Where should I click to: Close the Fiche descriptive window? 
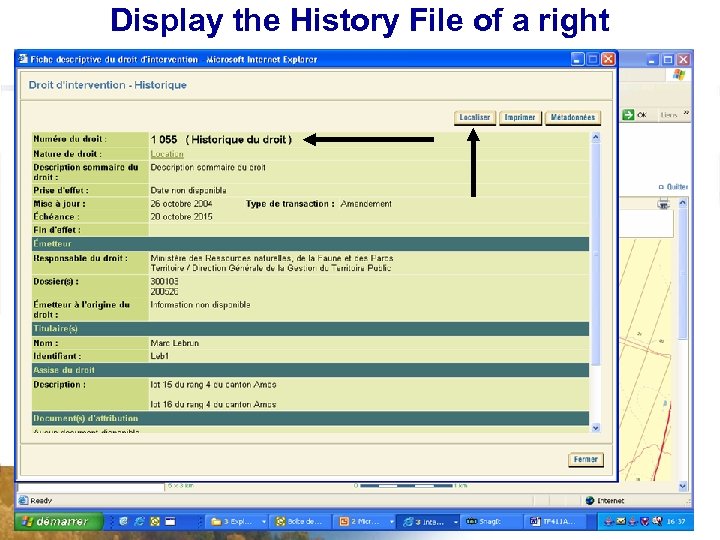point(608,59)
